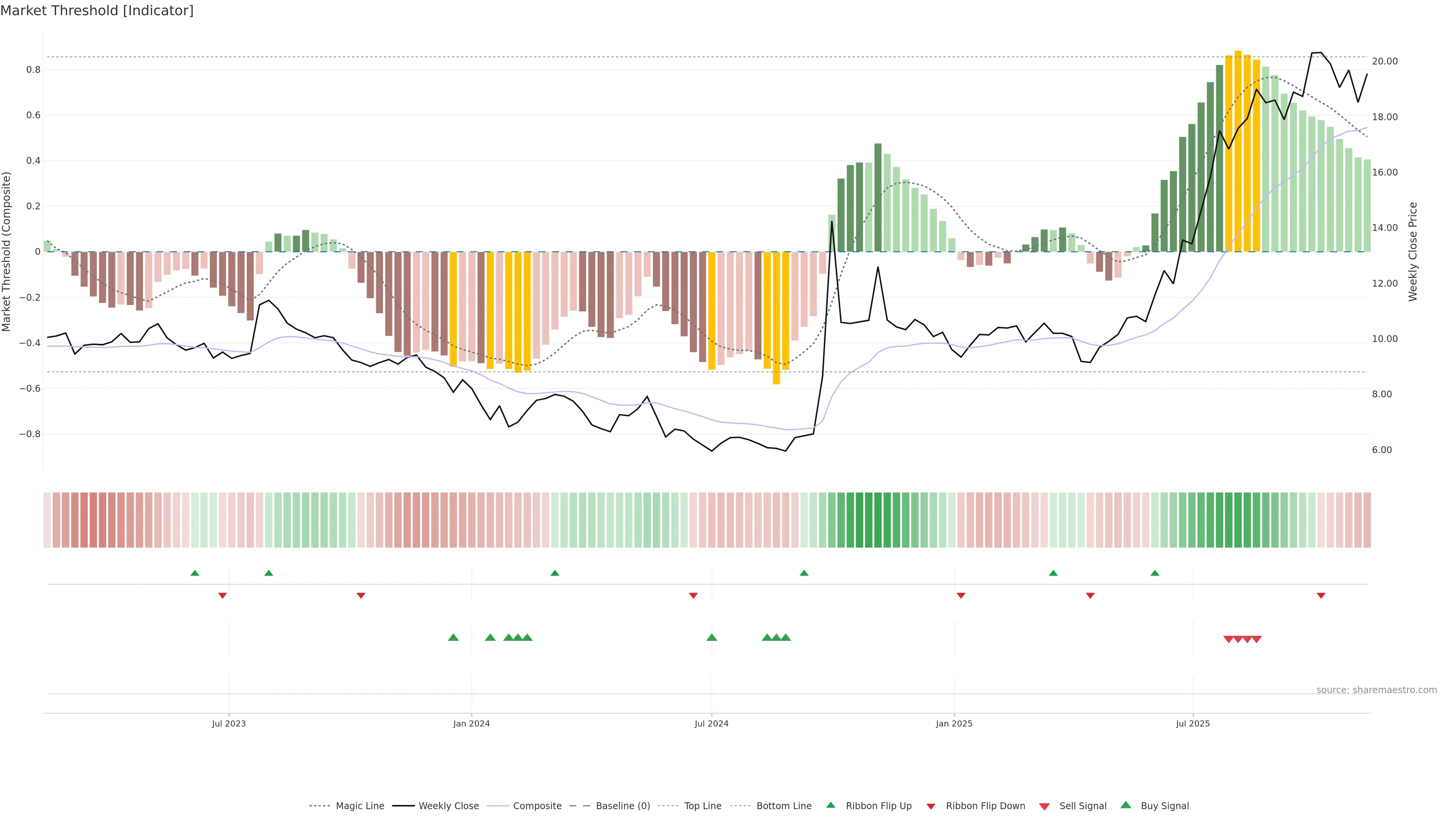
Task: Toggle the Magic Line legend entry
Action: point(359,806)
